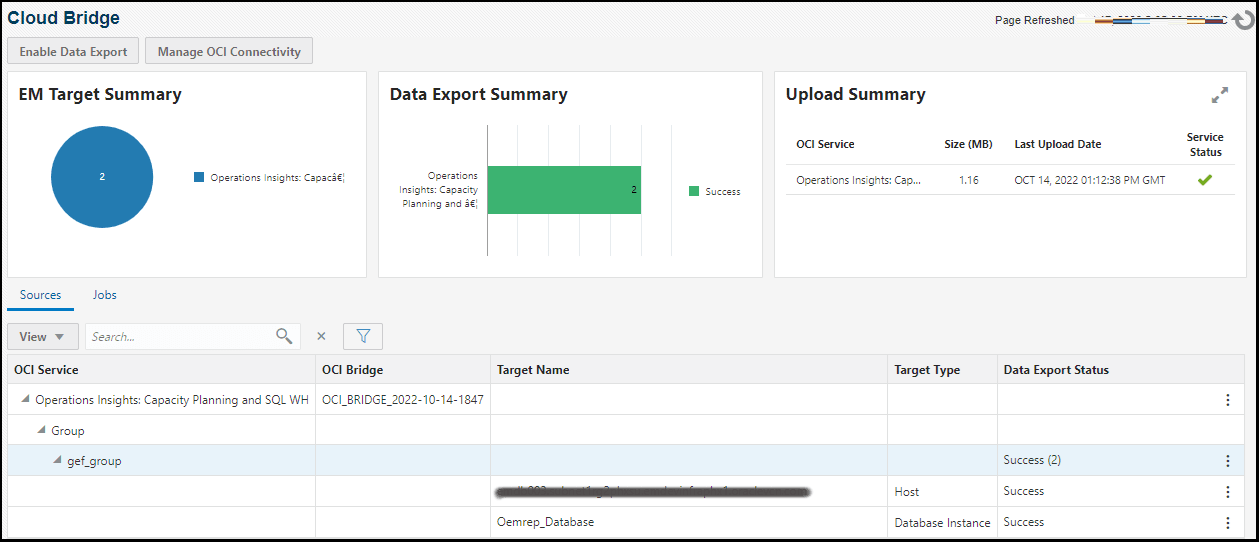Collapse the Operations Insights tree row

click(x=25, y=399)
